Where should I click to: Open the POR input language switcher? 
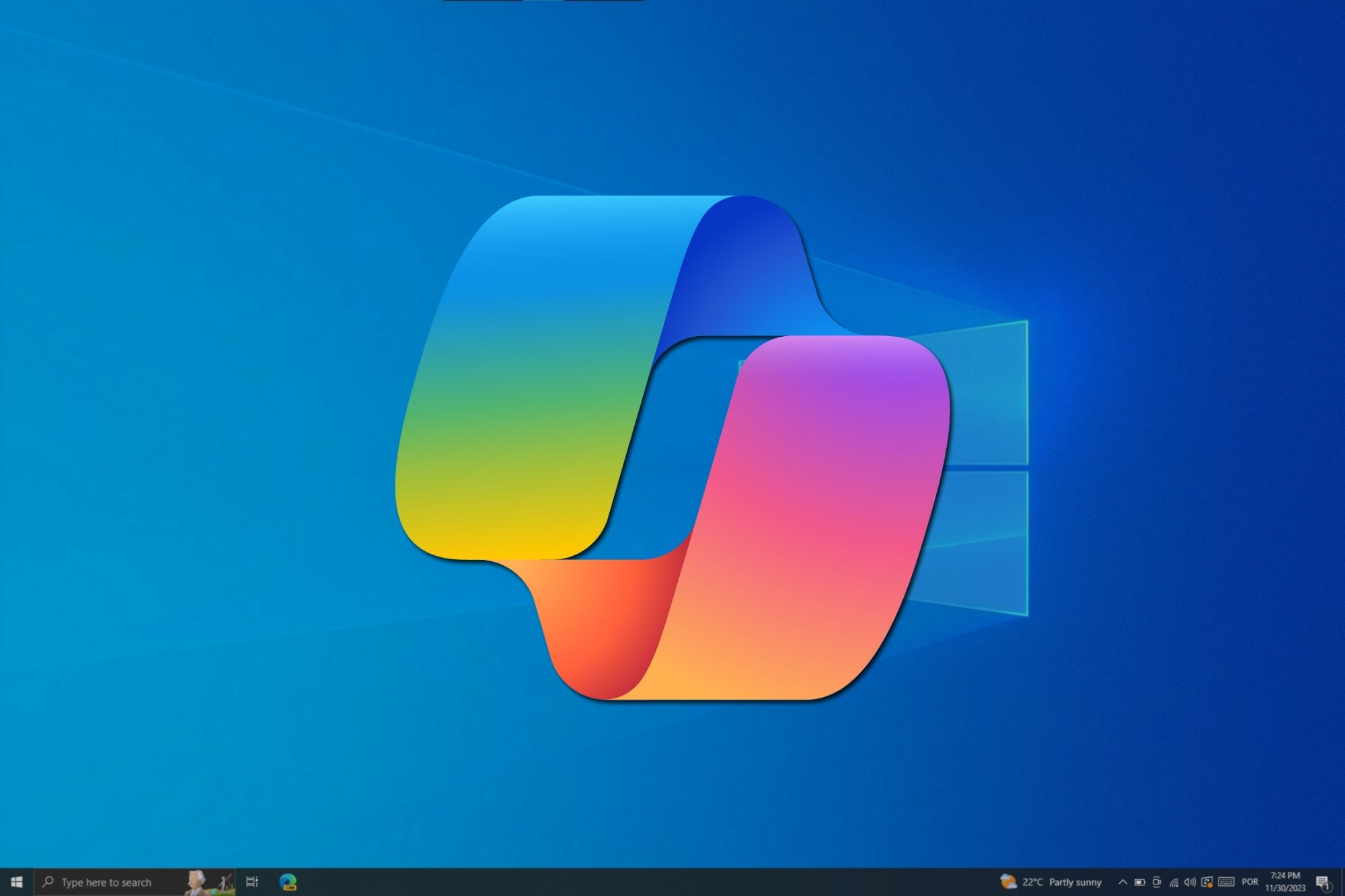1250,882
